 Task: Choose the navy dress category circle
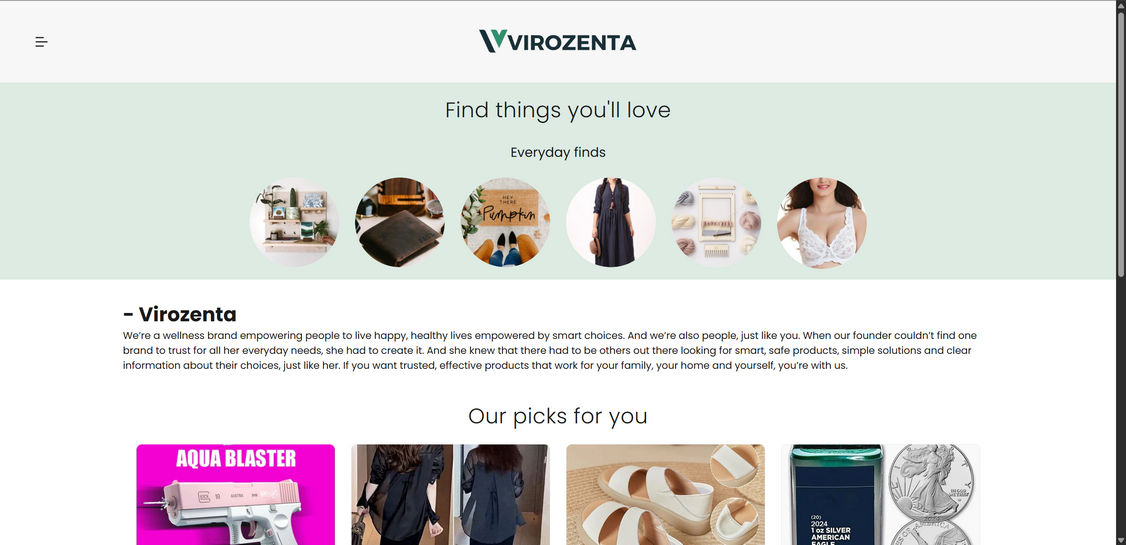610,222
